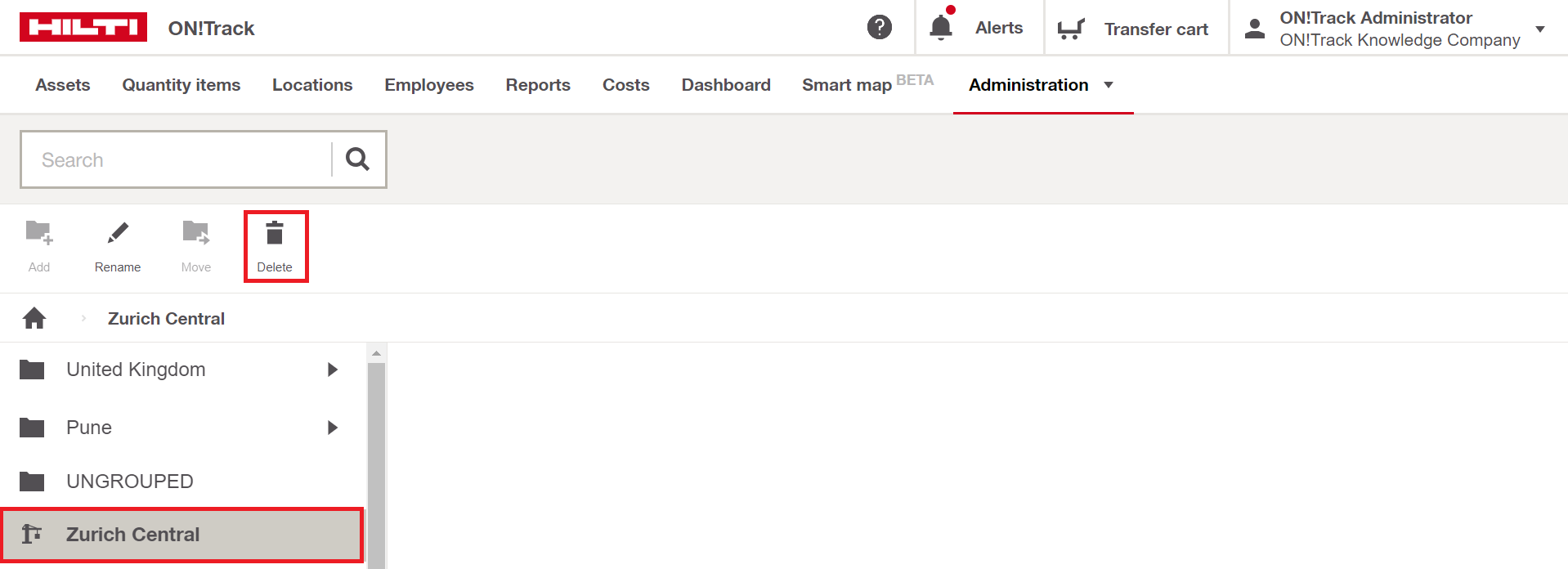Select the Zurich Central location row

[x=182, y=535]
